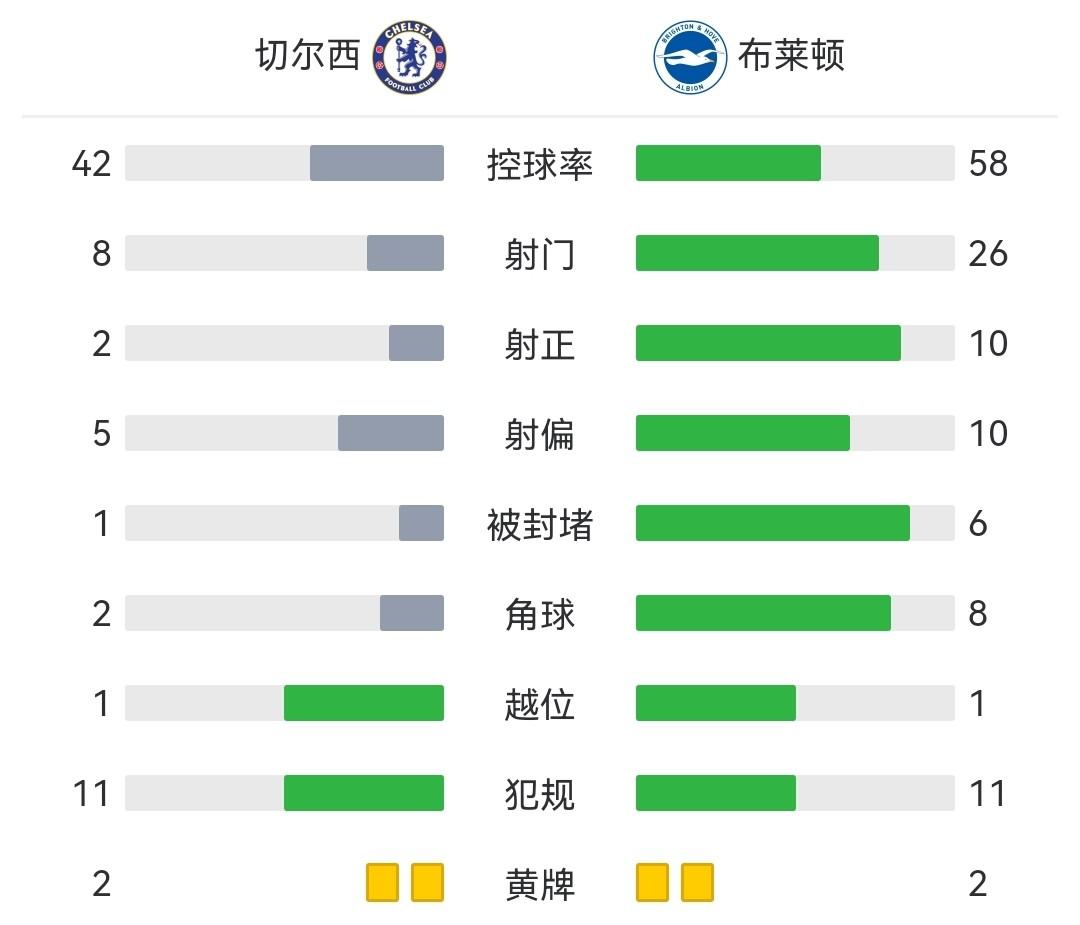This screenshot has height=925, width=1080.
Task: Click the 射正 shots on target label
Action: [540, 344]
